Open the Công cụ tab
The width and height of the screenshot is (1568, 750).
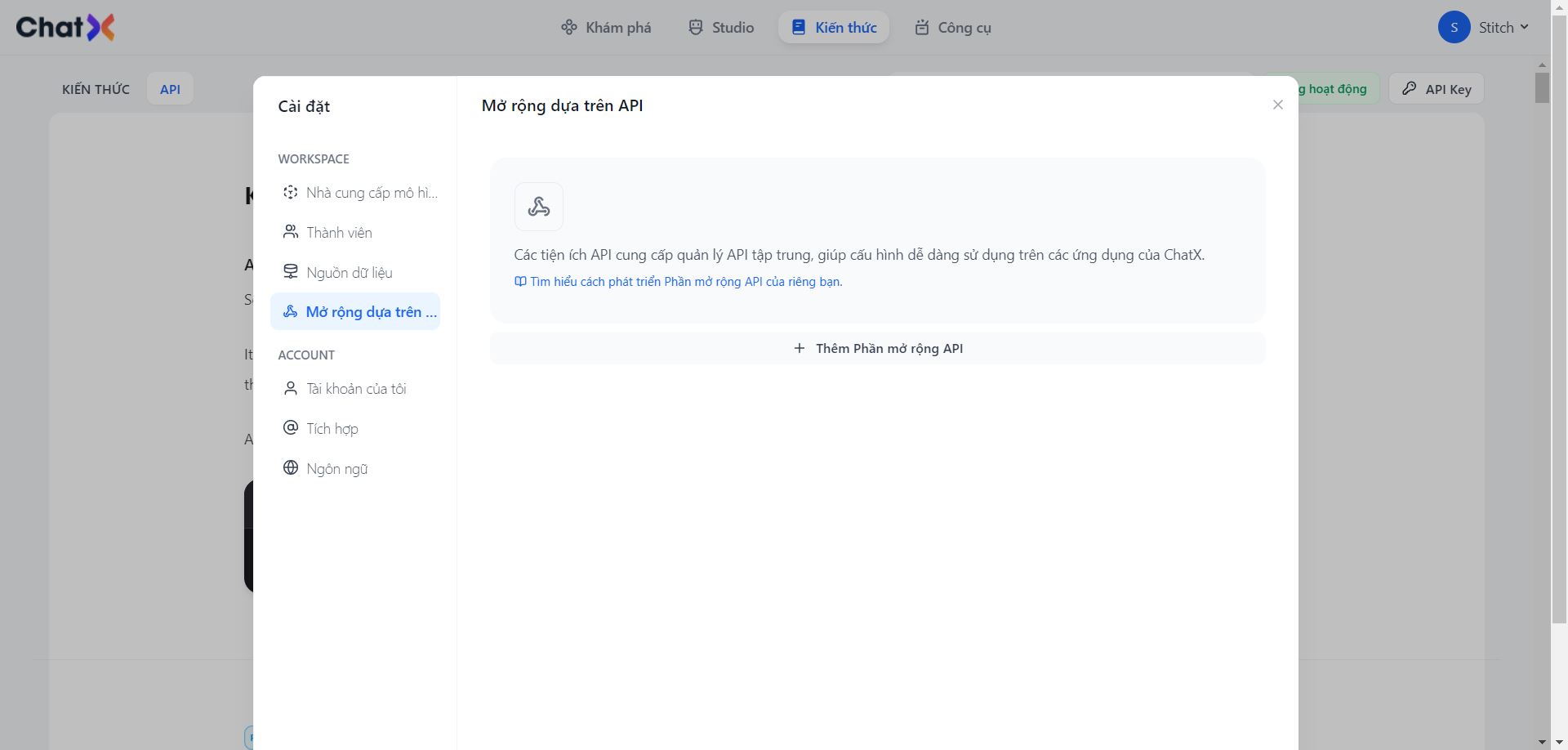[952, 28]
